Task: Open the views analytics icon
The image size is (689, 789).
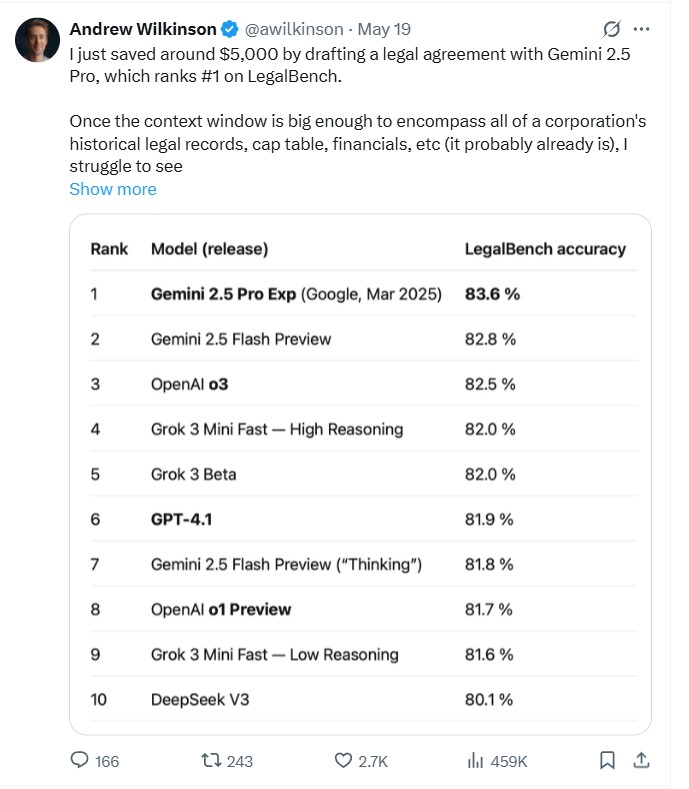Action: point(476,760)
